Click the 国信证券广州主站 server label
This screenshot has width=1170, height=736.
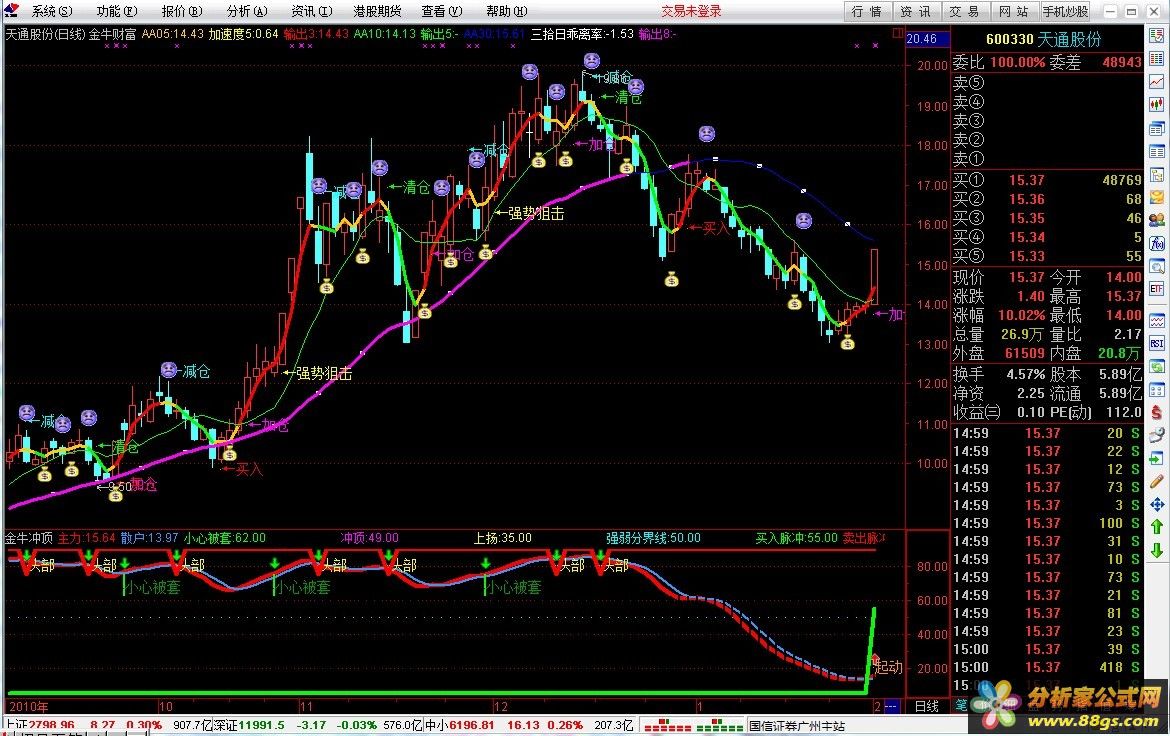[x=797, y=726]
